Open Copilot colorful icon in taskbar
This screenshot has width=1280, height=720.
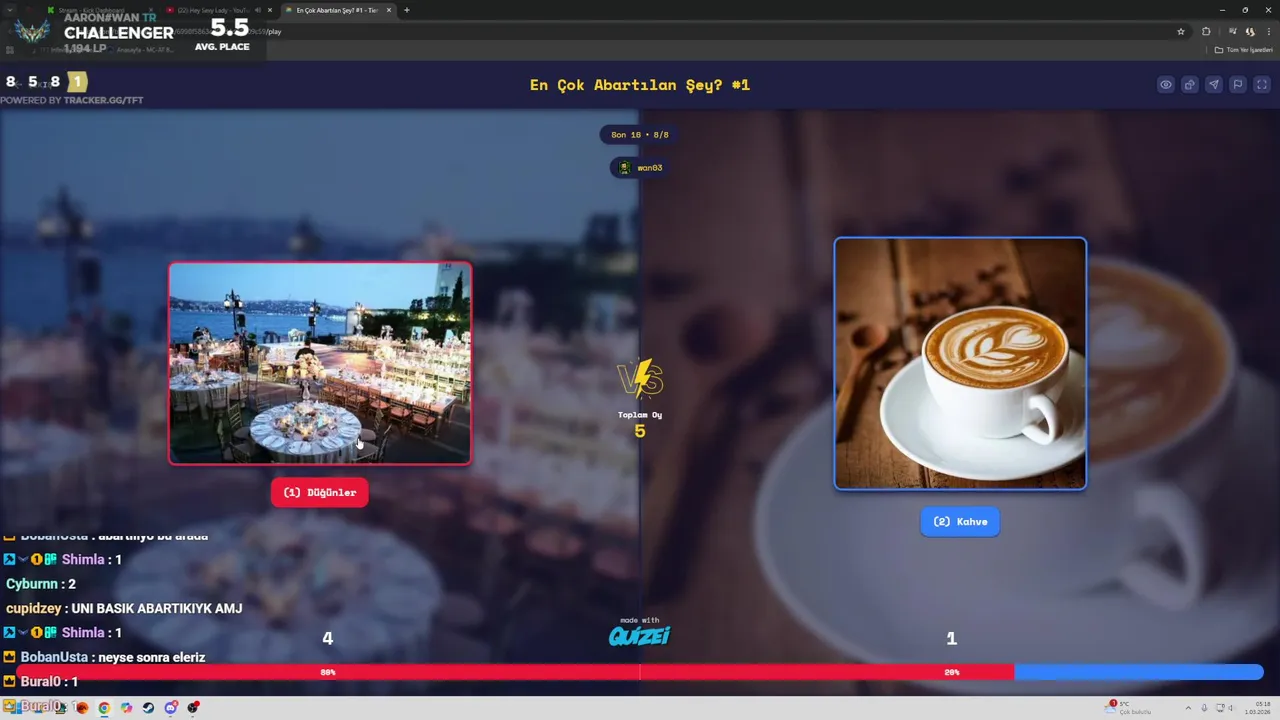click(126, 708)
